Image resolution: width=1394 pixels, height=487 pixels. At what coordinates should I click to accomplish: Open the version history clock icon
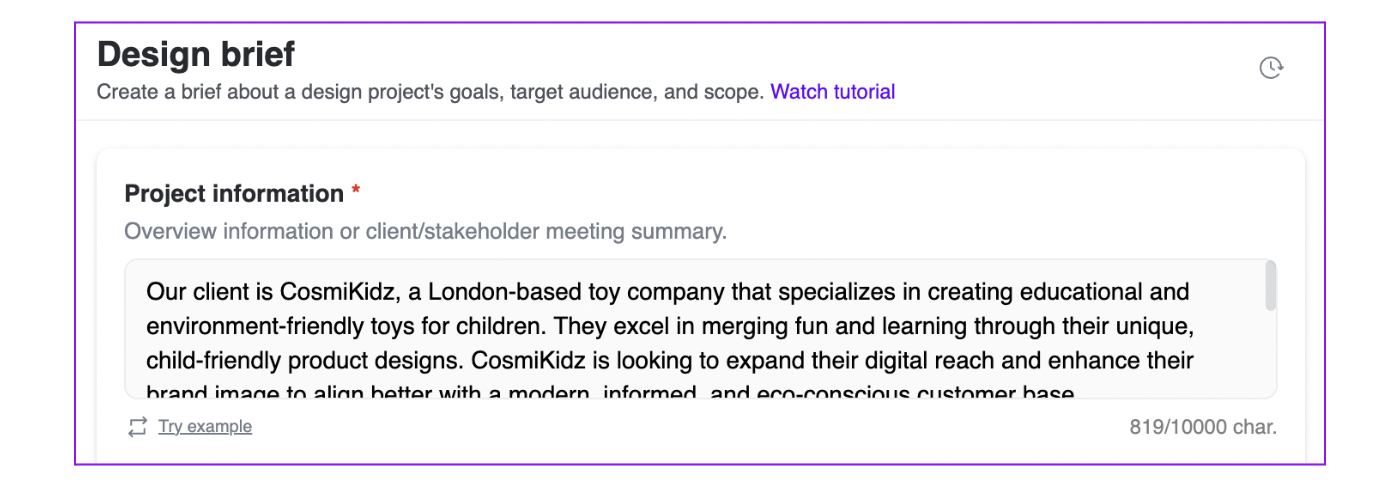click(1270, 68)
